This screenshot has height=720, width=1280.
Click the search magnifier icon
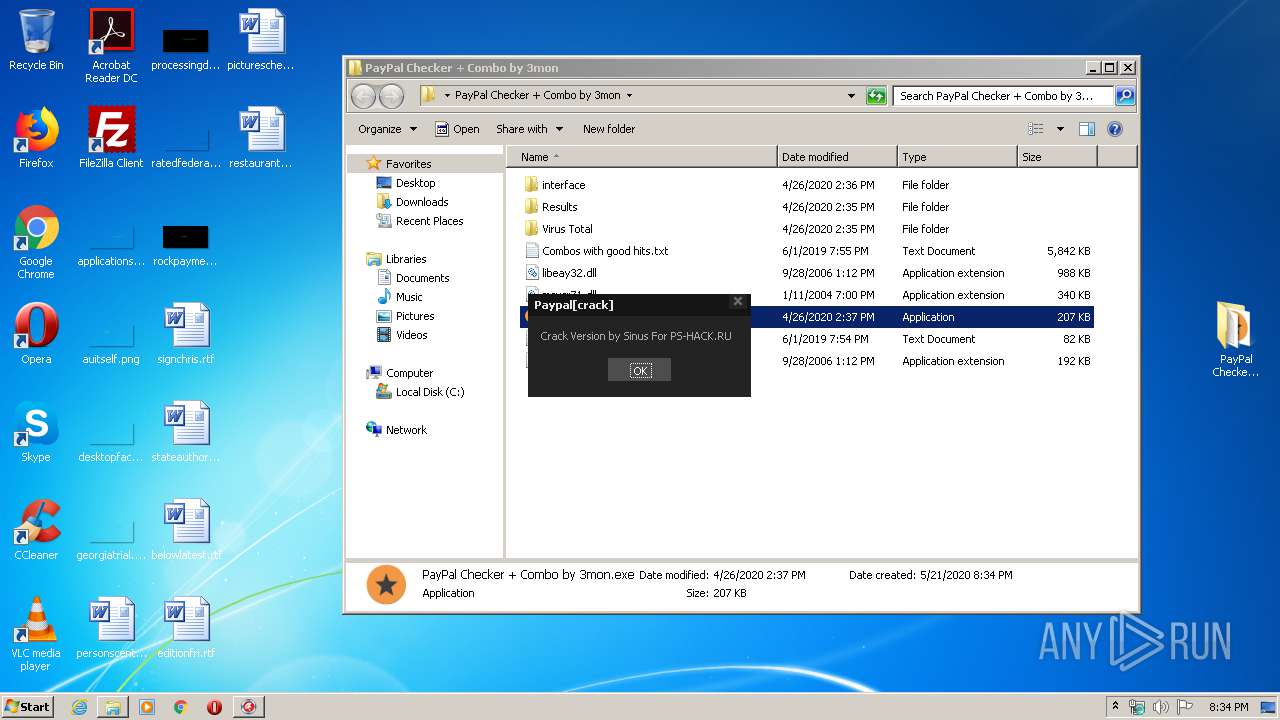point(1125,96)
